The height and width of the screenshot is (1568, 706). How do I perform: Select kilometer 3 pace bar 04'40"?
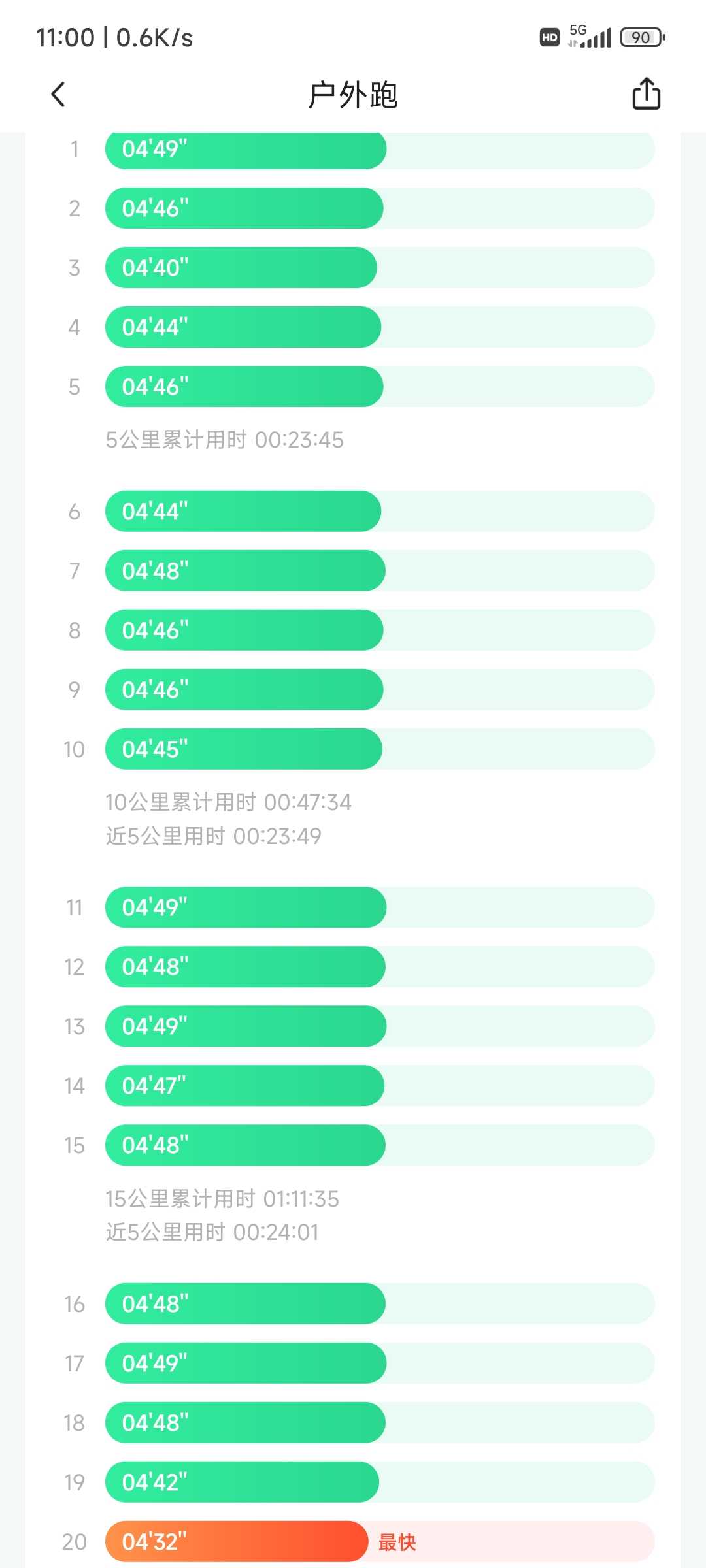point(241,268)
